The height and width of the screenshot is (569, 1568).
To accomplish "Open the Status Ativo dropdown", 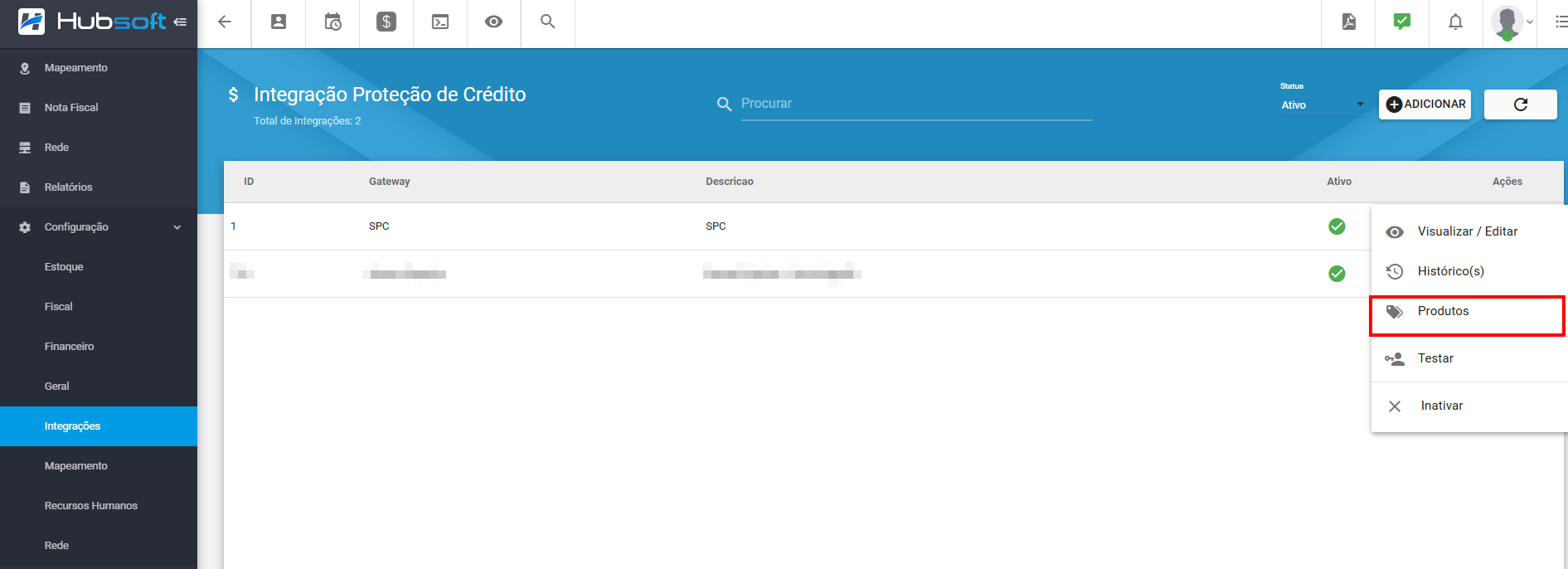I will point(1323,105).
